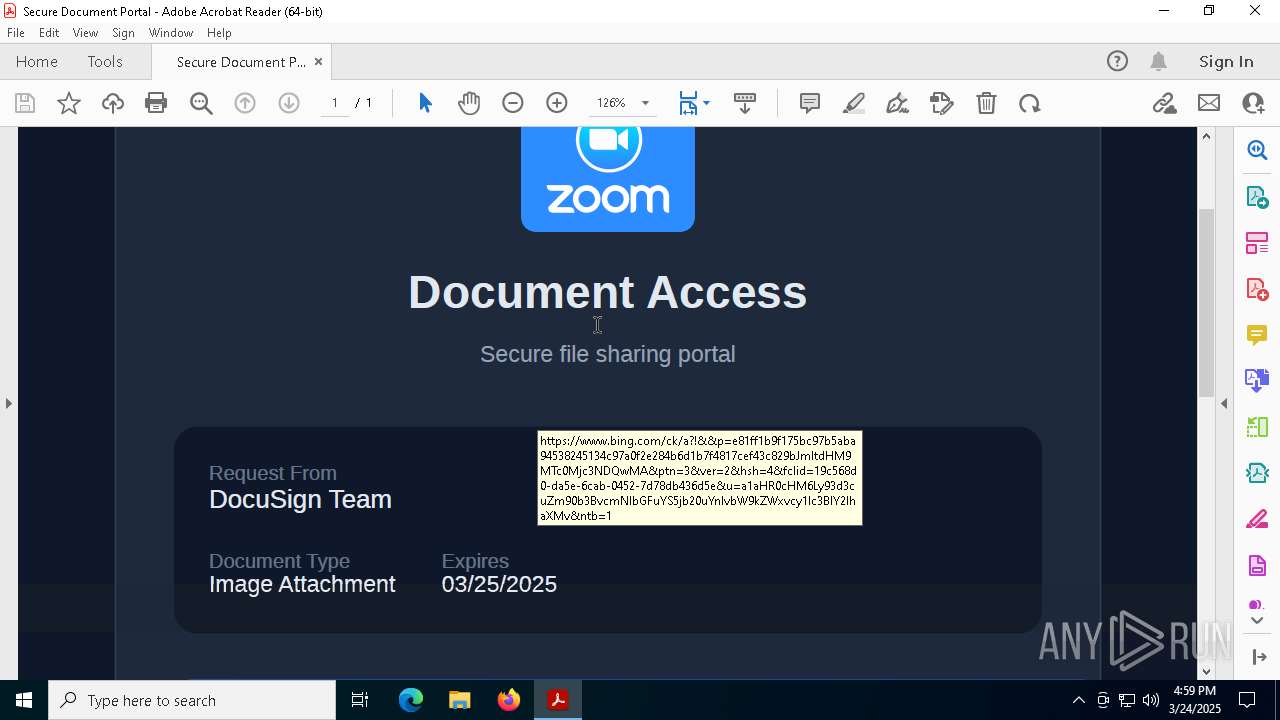Open the Help menu
This screenshot has width=1280, height=720.
coord(219,33)
